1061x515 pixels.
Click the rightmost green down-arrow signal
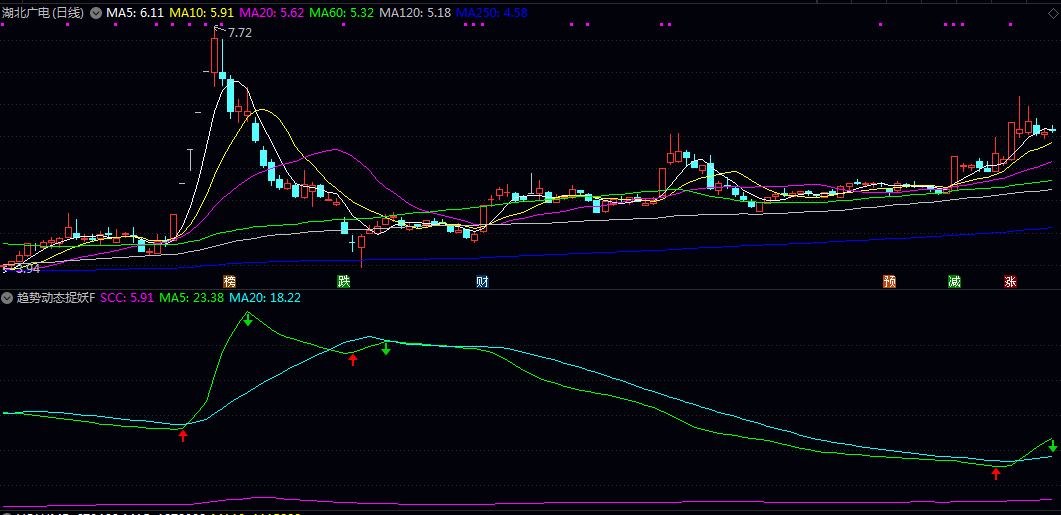[x=1053, y=445]
